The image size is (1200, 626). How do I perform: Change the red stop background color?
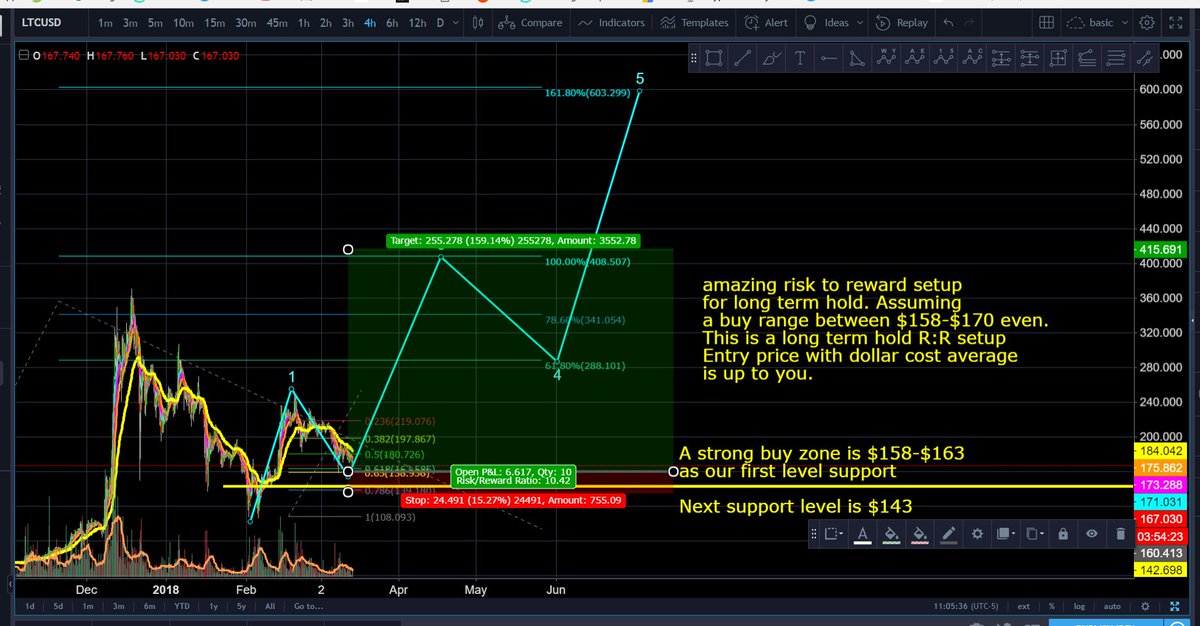click(x=919, y=534)
